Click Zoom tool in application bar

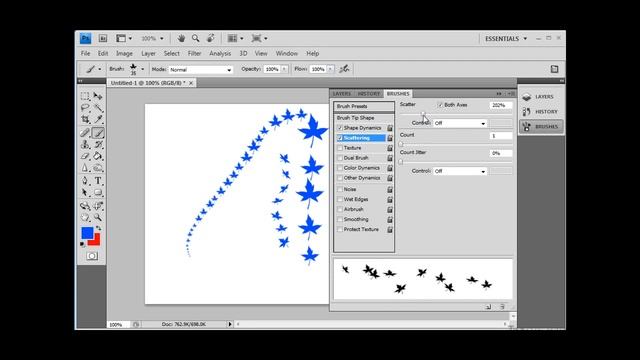click(x=196, y=38)
